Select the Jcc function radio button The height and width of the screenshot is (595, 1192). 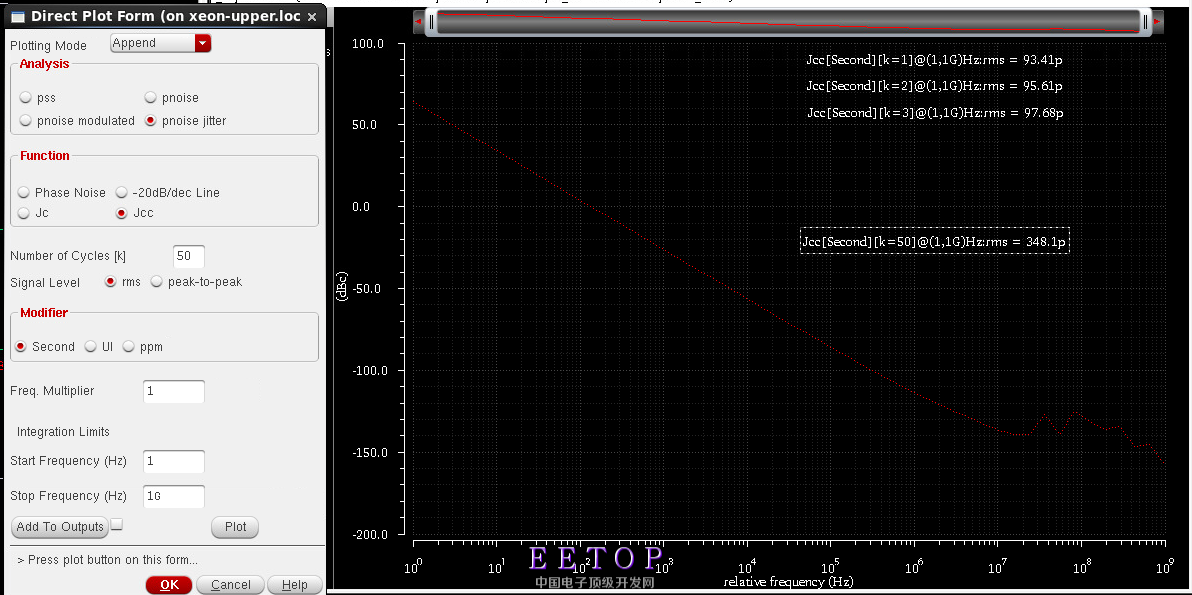tap(122, 214)
